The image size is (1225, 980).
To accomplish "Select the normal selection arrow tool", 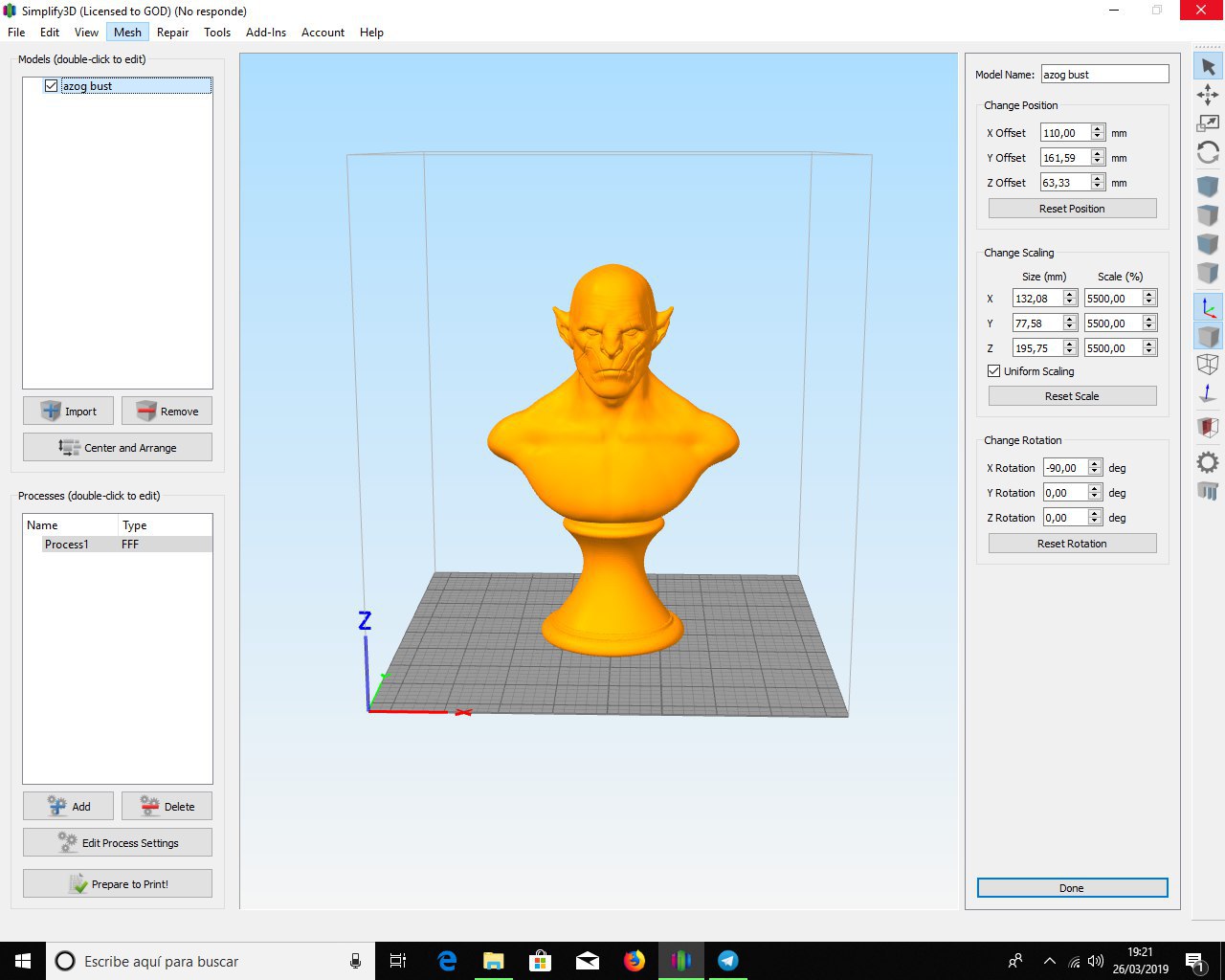I will coord(1208,66).
